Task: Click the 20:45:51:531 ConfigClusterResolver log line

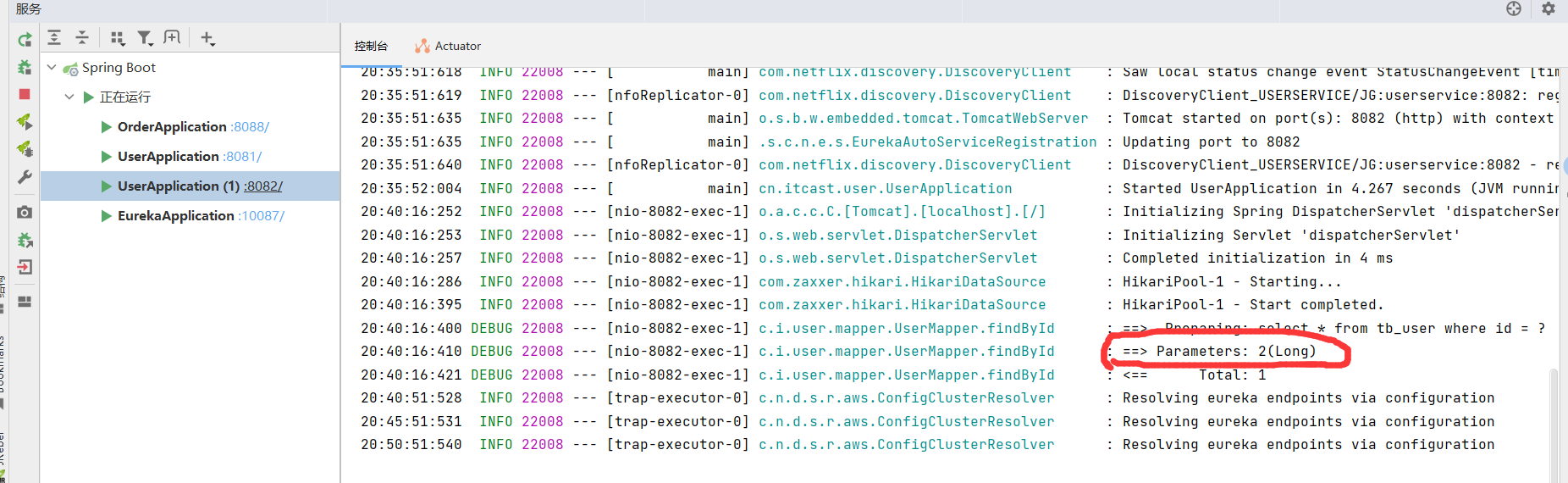Action: coord(927,421)
